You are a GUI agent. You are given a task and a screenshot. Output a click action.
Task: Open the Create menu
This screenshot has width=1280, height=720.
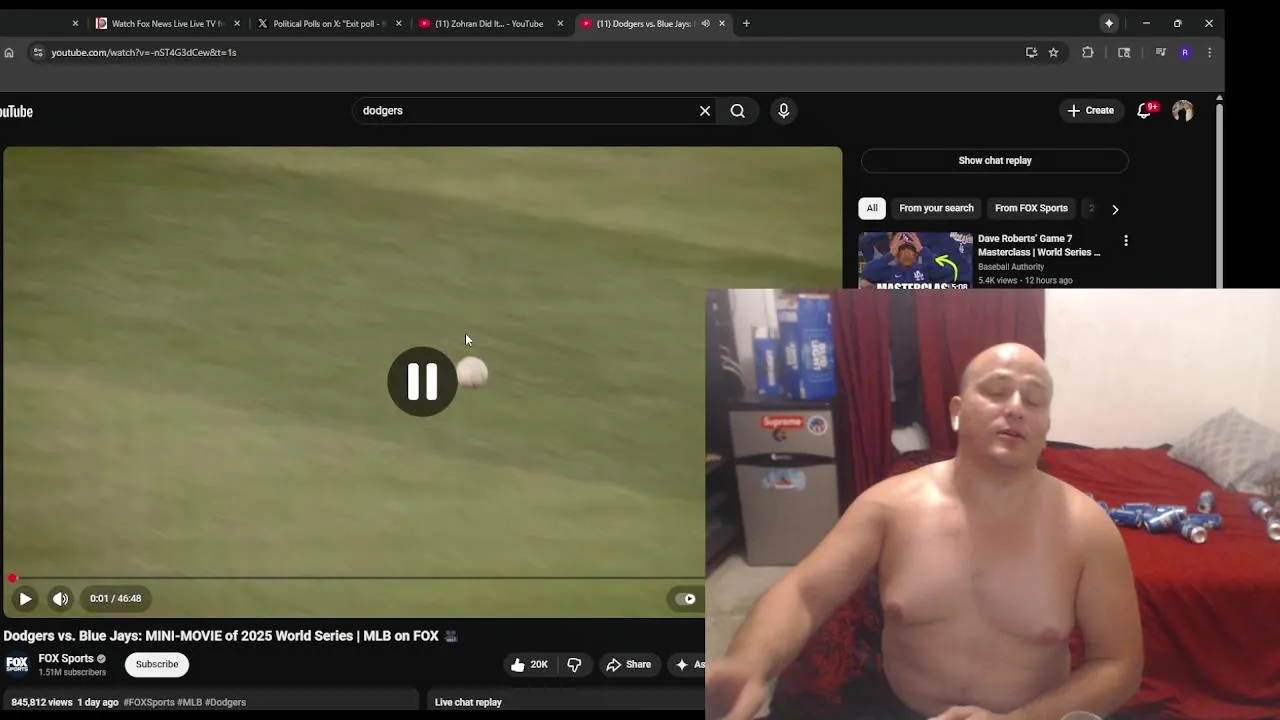click(1090, 111)
